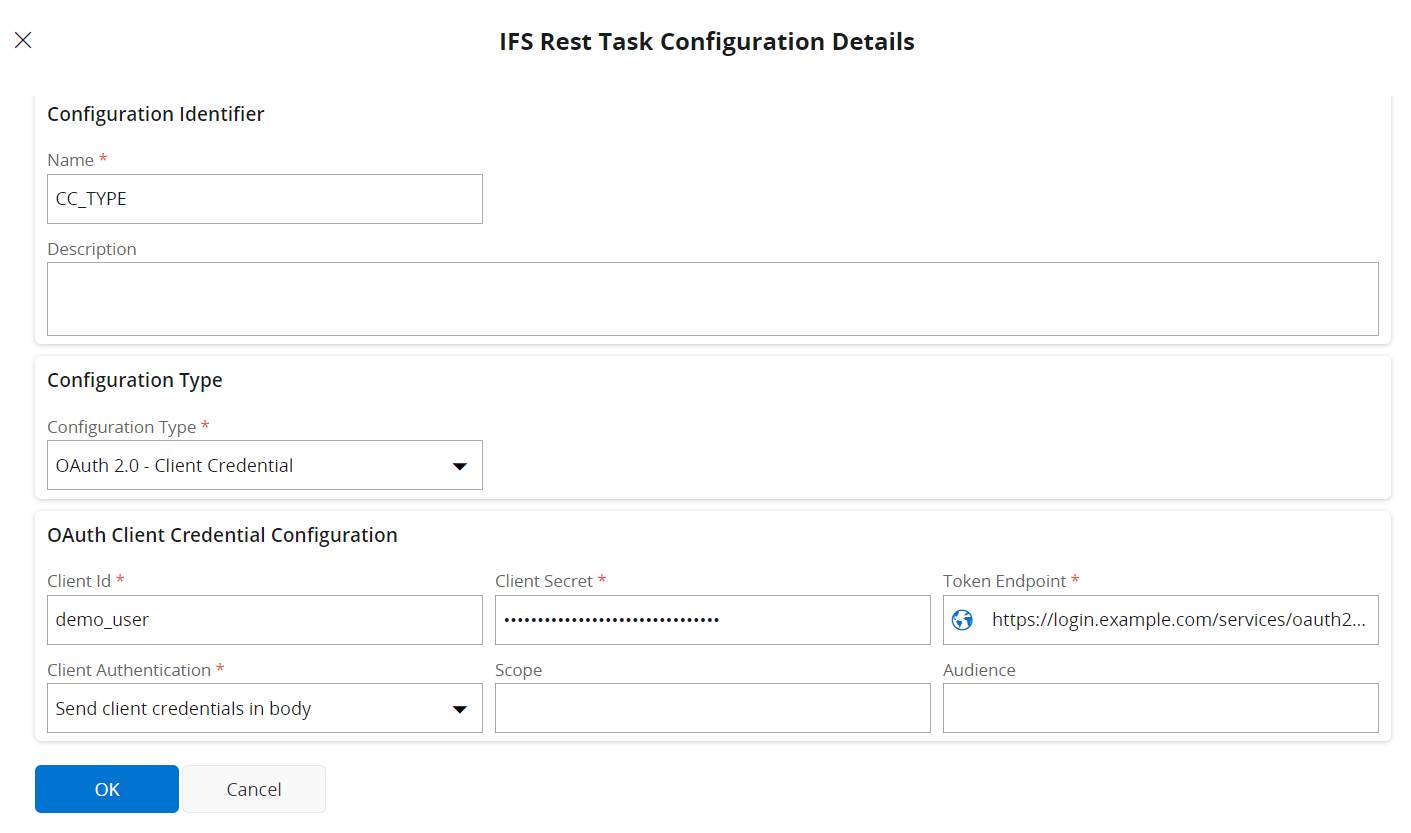The width and height of the screenshot is (1411, 833).
Task: Click the required asterisk next to Client Id
Action: coord(120,580)
